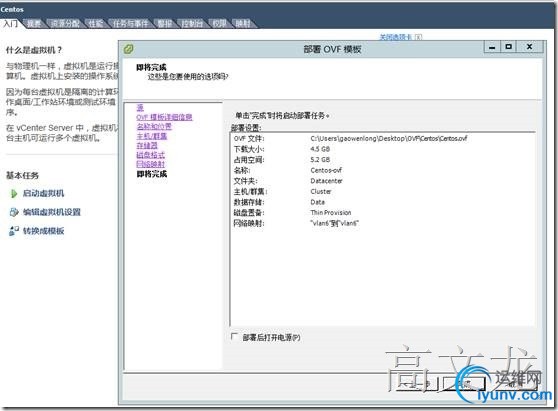Click the Datacenter folder value
Screen dimensions: 558x411
[326, 181]
